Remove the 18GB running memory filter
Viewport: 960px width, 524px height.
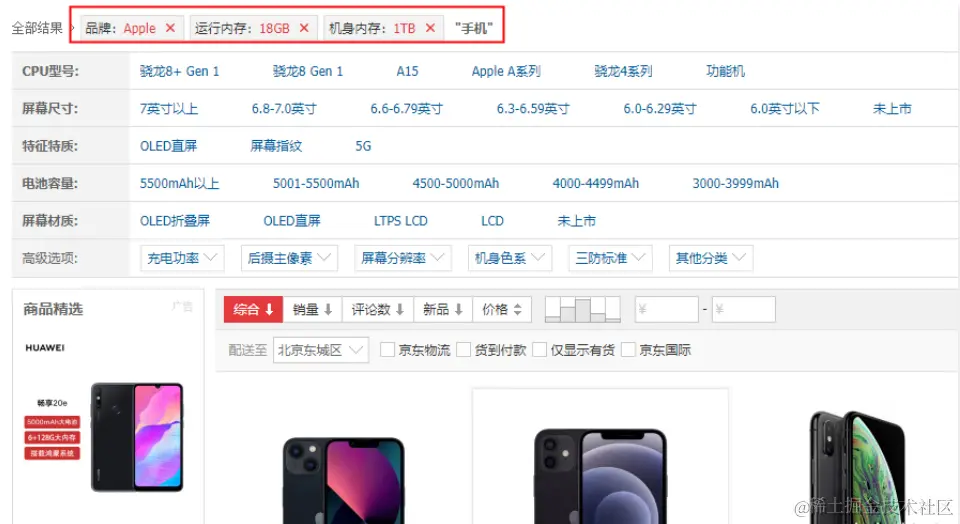[x=304, y=28]
